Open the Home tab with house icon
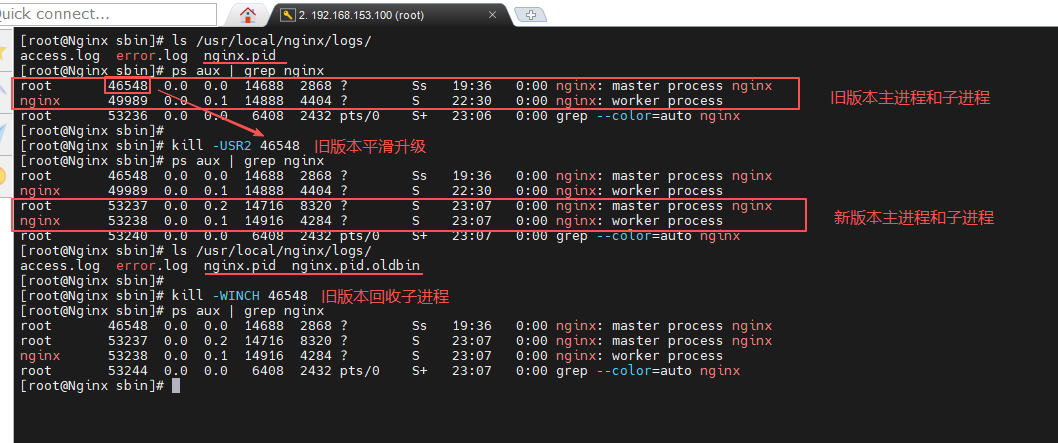The image size is (1058, 443). 248,14
